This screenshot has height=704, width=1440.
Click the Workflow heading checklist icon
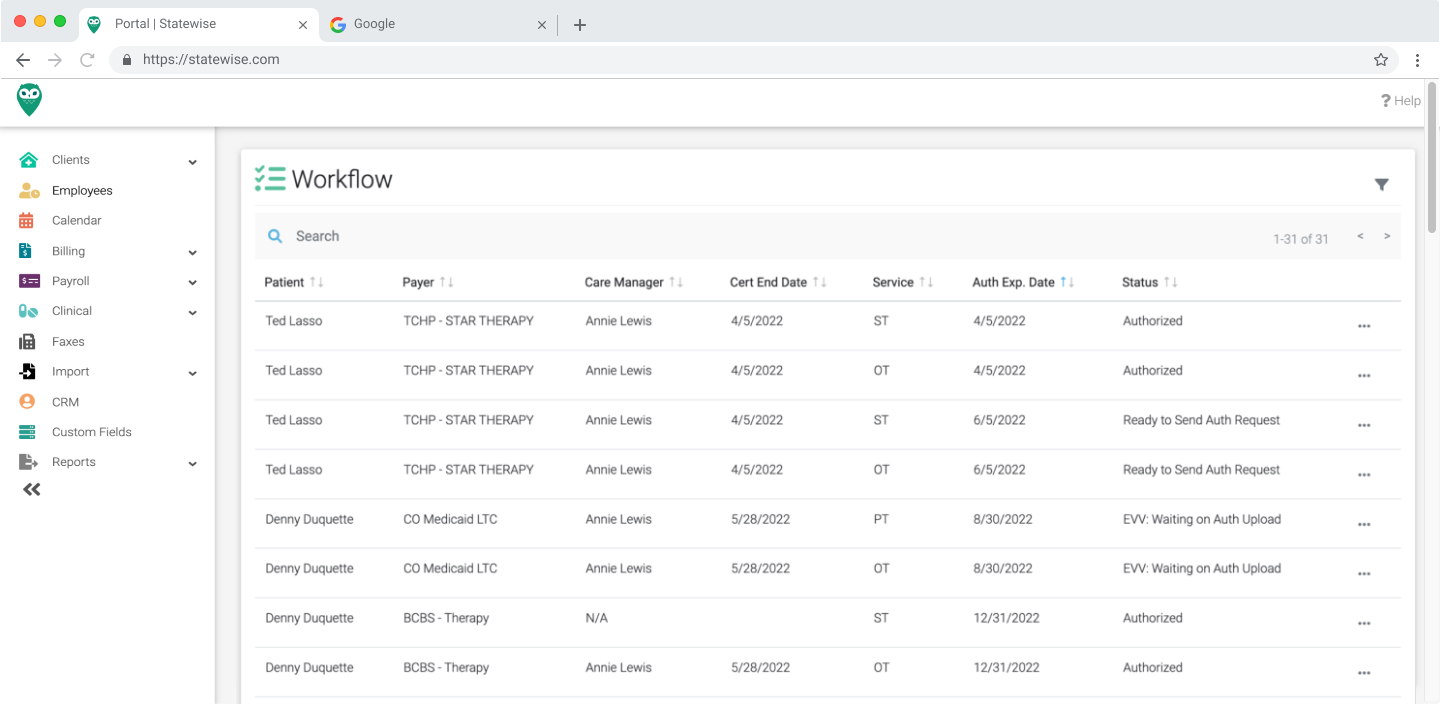point(270,179)
